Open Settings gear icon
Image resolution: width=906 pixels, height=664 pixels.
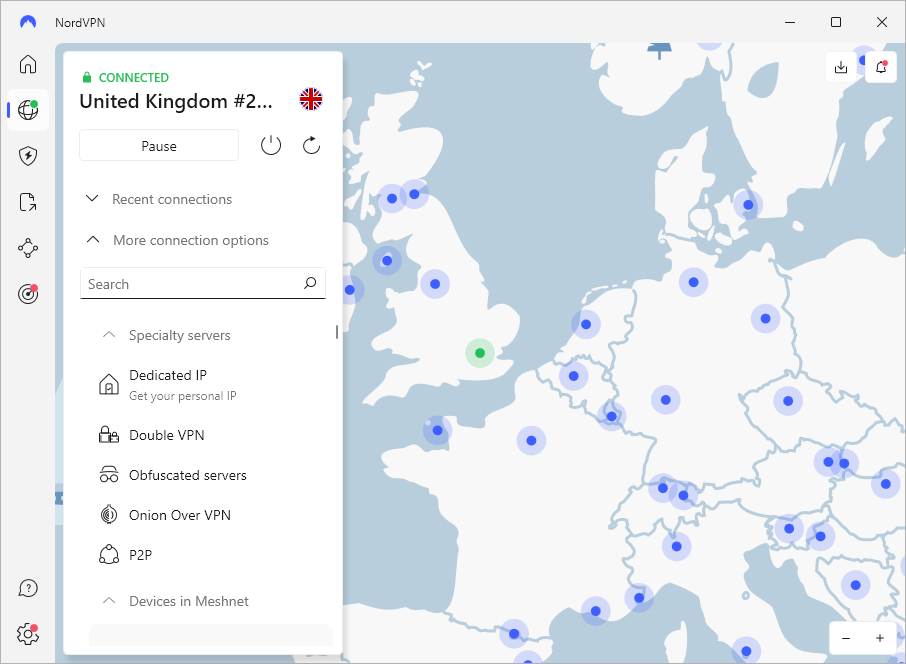(x=28, y=633)
